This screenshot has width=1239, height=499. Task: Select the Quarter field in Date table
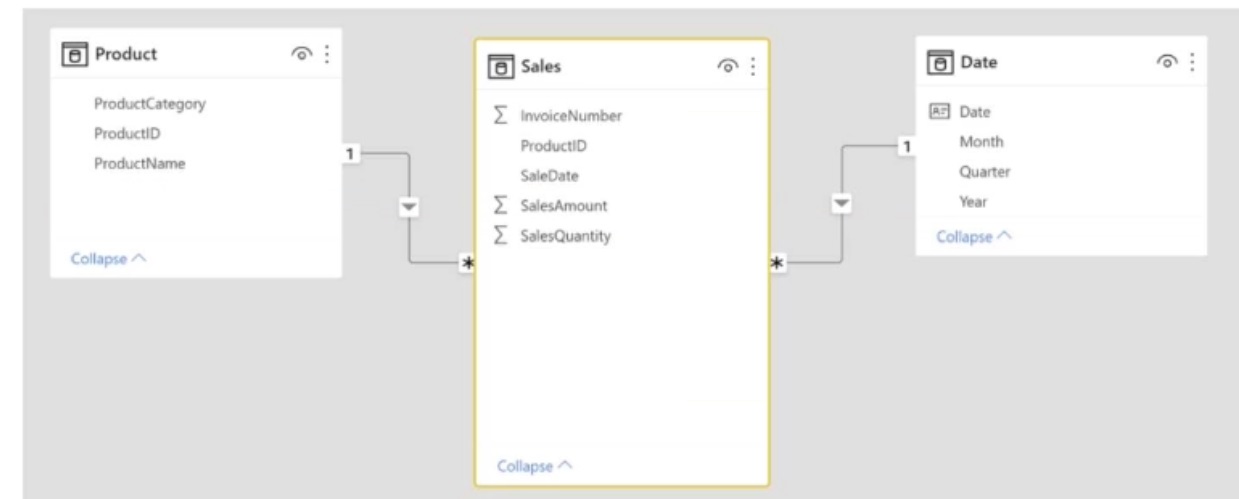(x=984, y=172)
